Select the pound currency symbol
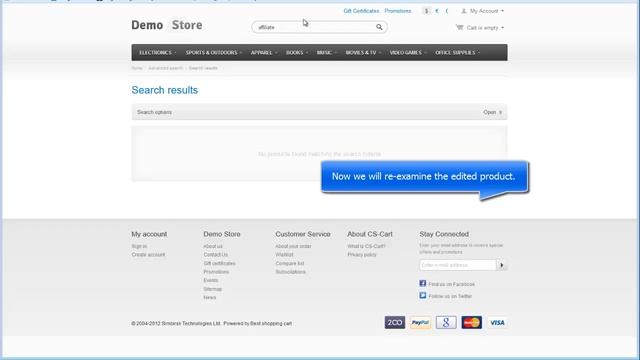Screen dimensions: 640x360 coord(447,11)
